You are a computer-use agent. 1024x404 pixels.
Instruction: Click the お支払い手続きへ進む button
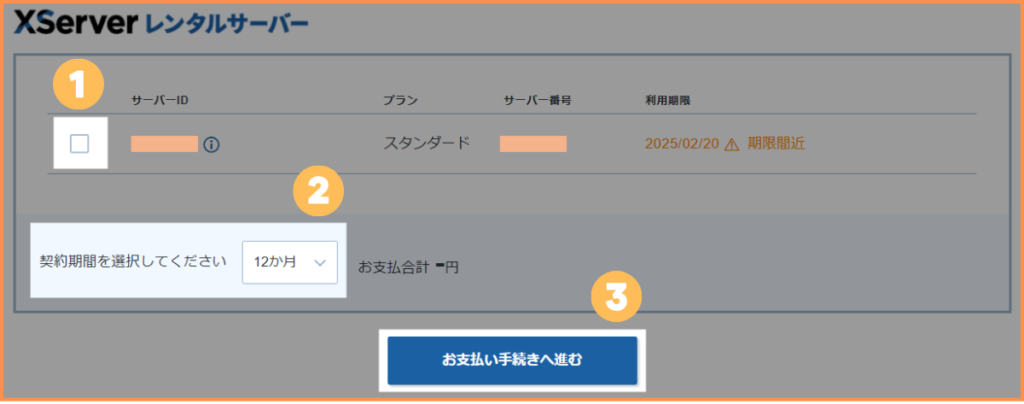(512, 360)
